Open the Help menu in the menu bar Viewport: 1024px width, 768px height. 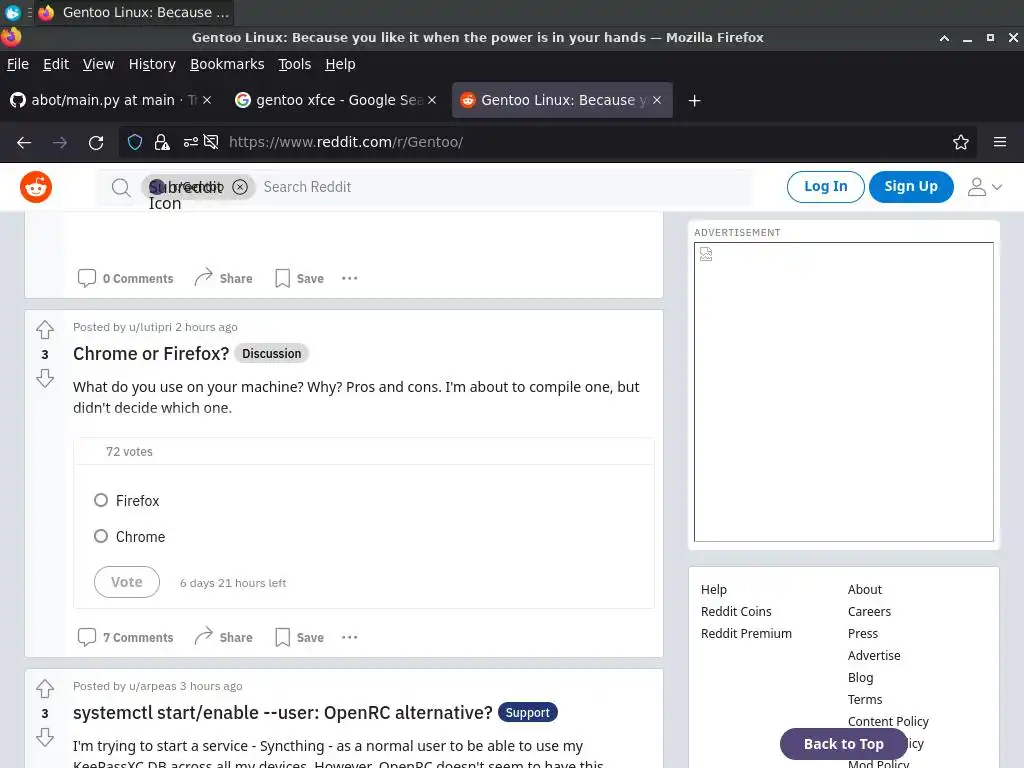[340, 64]
